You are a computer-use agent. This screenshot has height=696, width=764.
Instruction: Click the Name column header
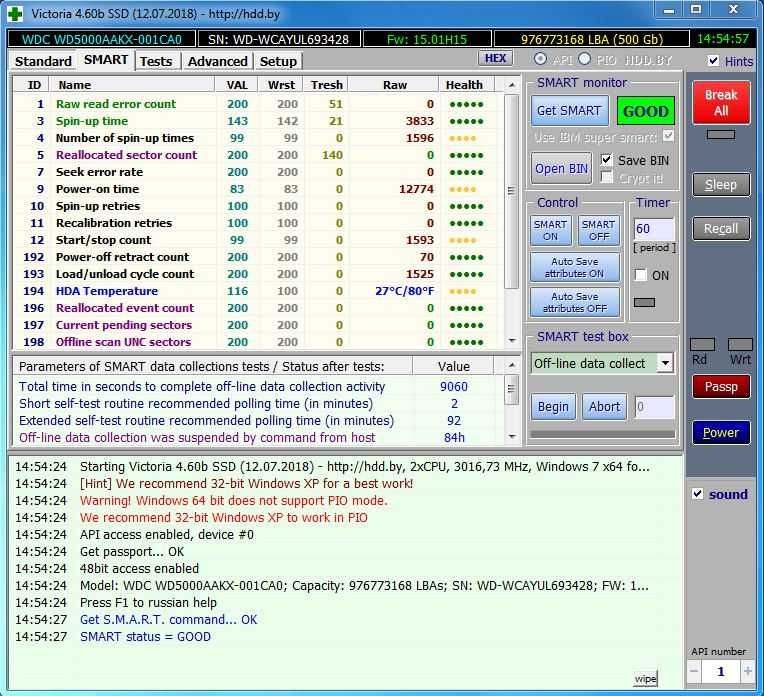pyautogui.click(x=132, y=85)
